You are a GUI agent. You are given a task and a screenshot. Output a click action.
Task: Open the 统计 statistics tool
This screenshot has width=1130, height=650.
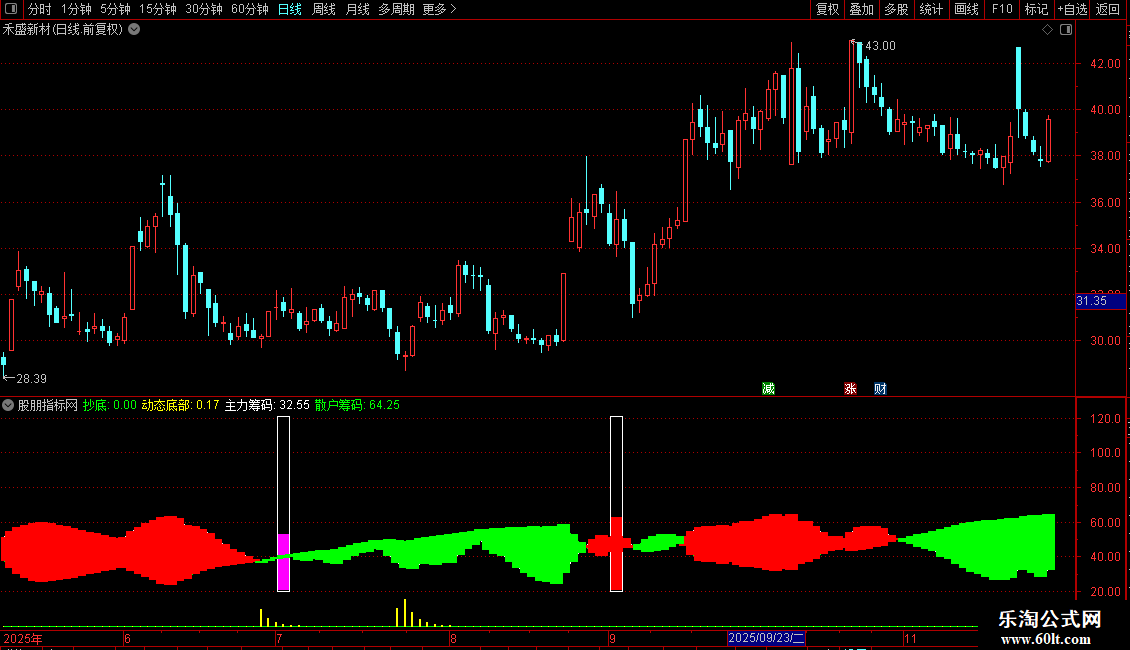931,9
